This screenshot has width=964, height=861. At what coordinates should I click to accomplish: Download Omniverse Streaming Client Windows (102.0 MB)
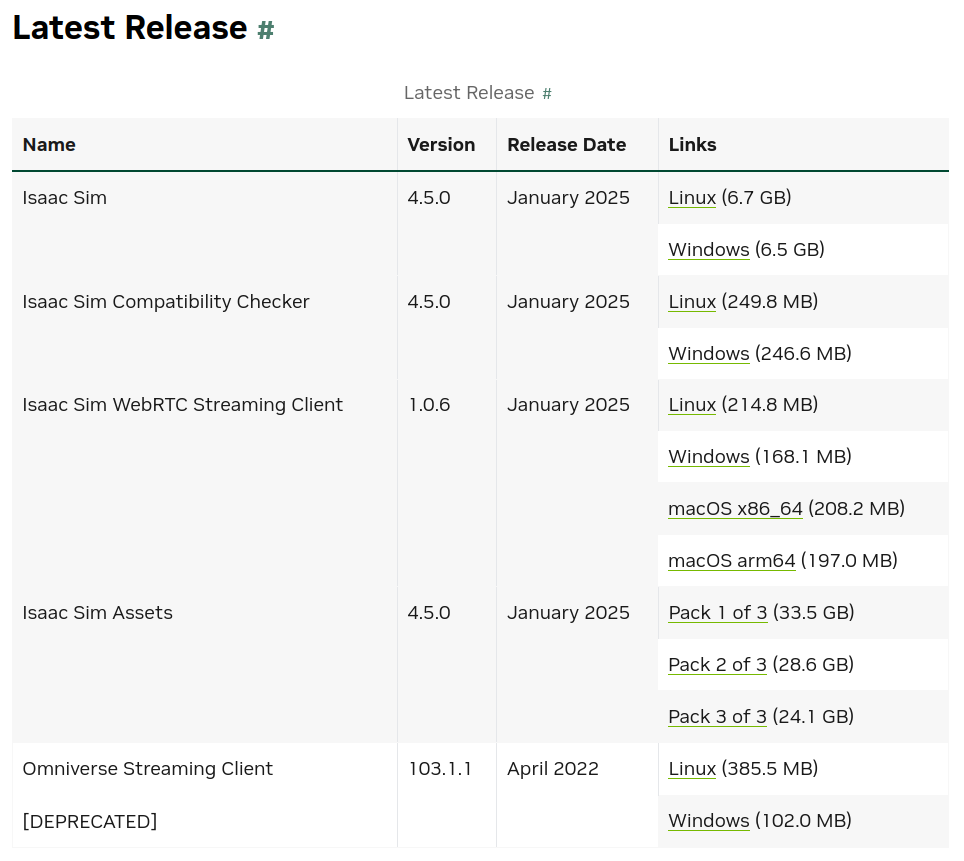click(708, 821)
